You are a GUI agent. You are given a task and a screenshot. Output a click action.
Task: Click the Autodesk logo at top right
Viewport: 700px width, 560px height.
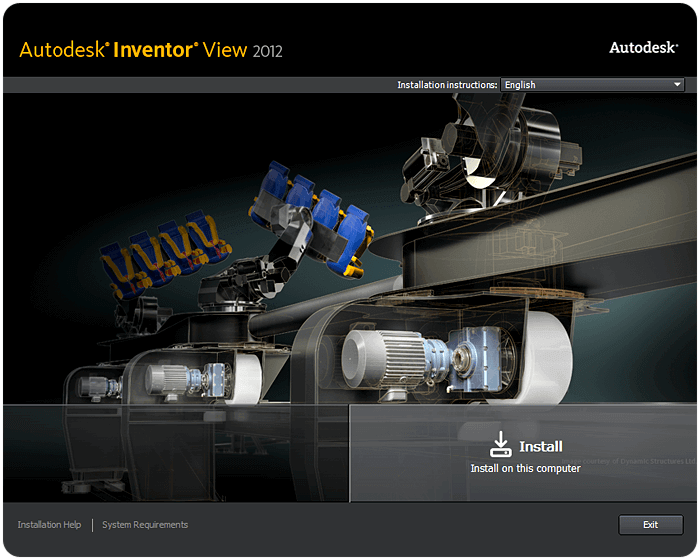pyautogui.click(x=643, y=47)
